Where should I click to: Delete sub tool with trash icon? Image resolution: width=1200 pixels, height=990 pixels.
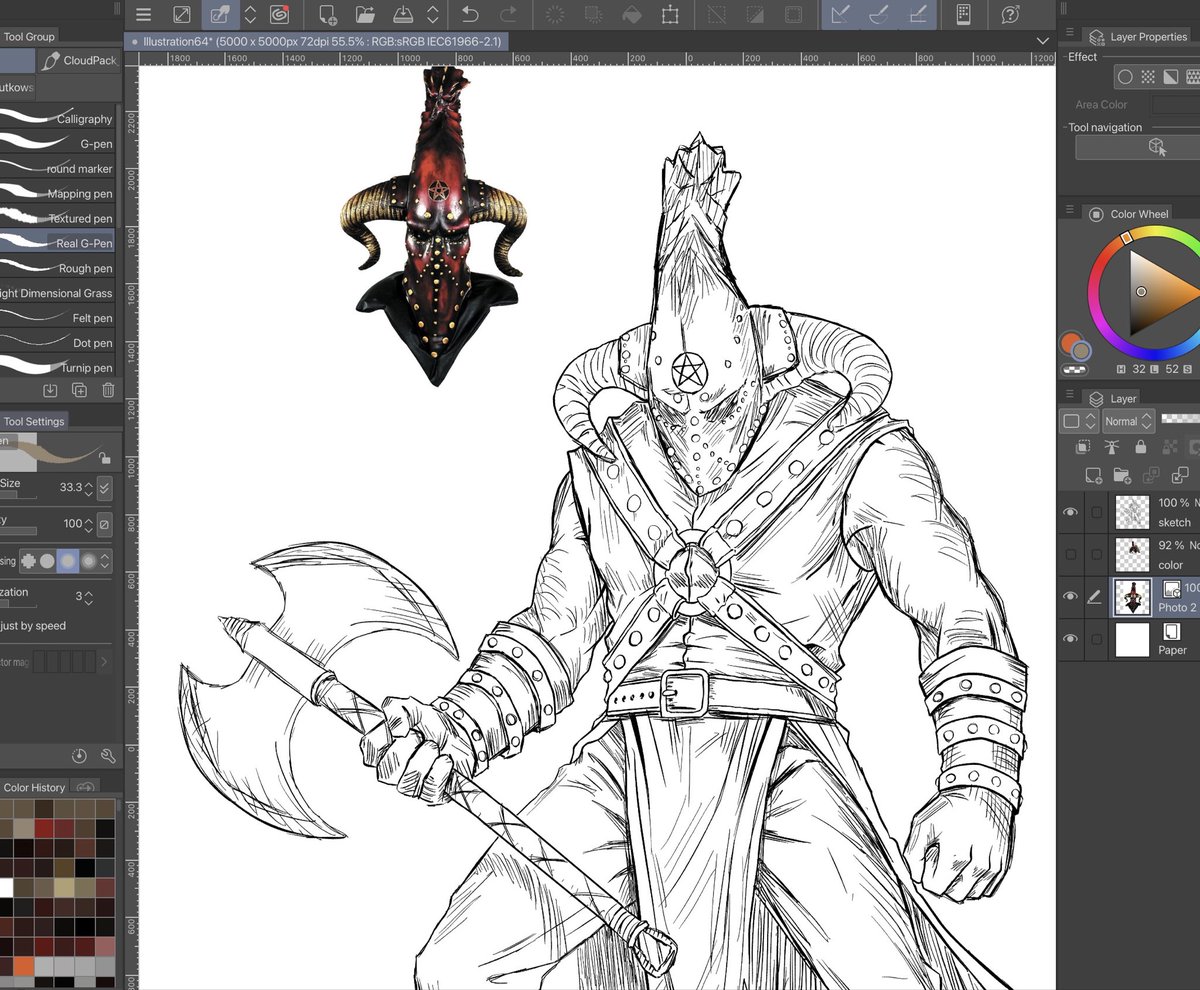click(x=108, y=390)
